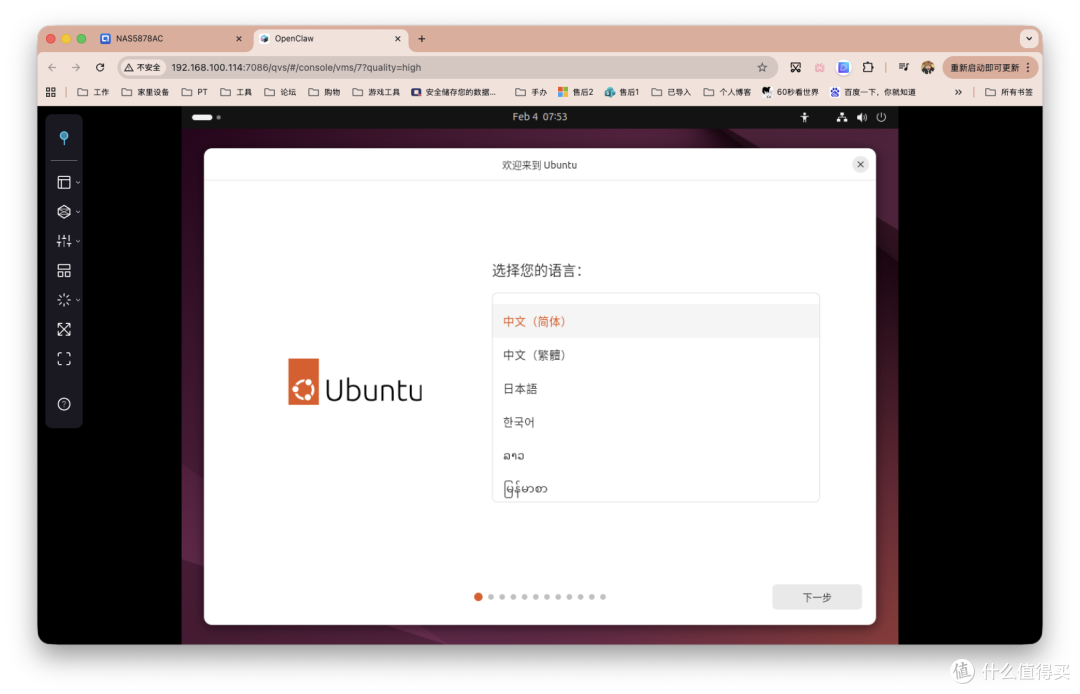
Task: Open the 家里设备 bookmark folder
Action: (x=145, y=92)
